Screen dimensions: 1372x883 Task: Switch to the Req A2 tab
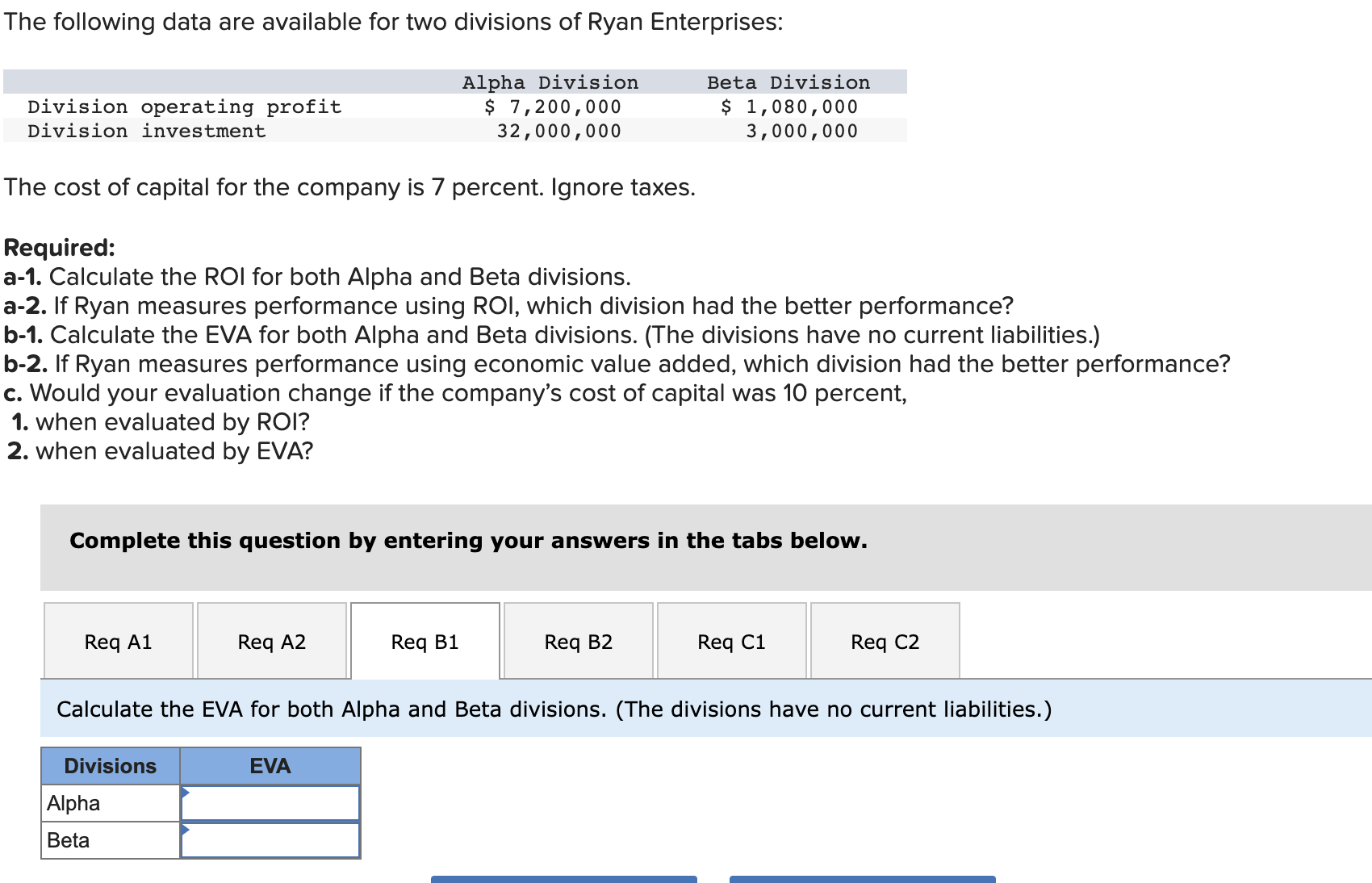(271, 641)
